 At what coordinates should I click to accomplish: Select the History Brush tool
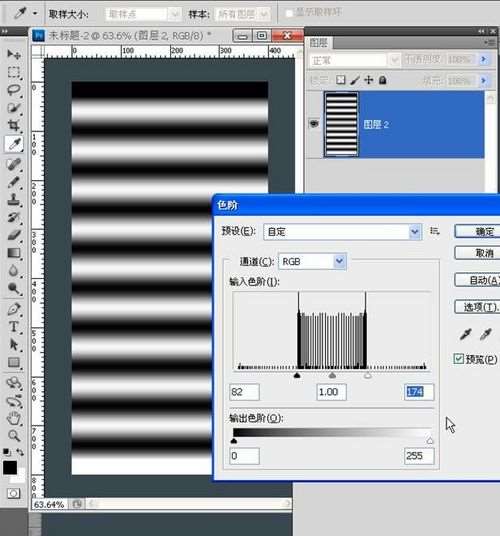pyautogui.click(x=14, y=217)
